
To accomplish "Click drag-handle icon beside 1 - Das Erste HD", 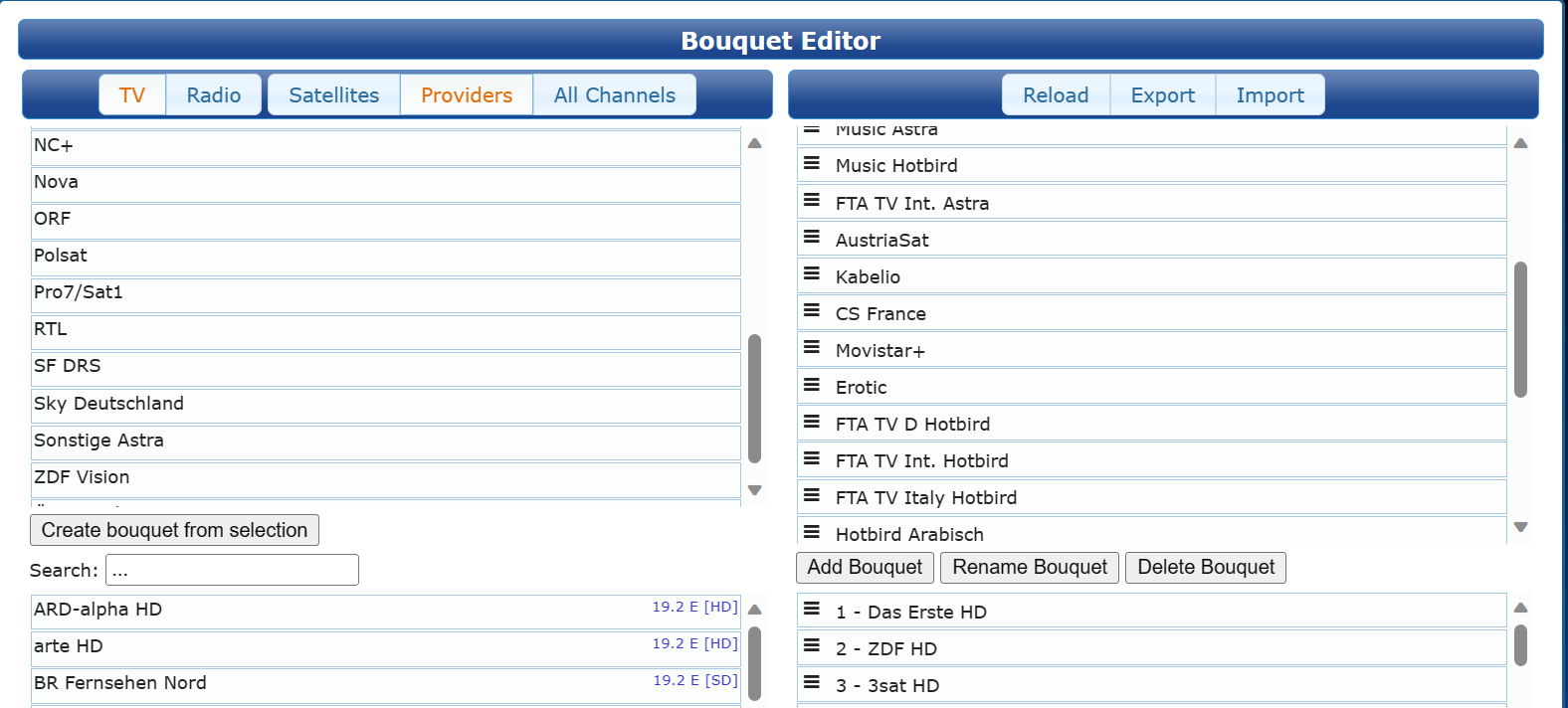I will click(812, 609).
